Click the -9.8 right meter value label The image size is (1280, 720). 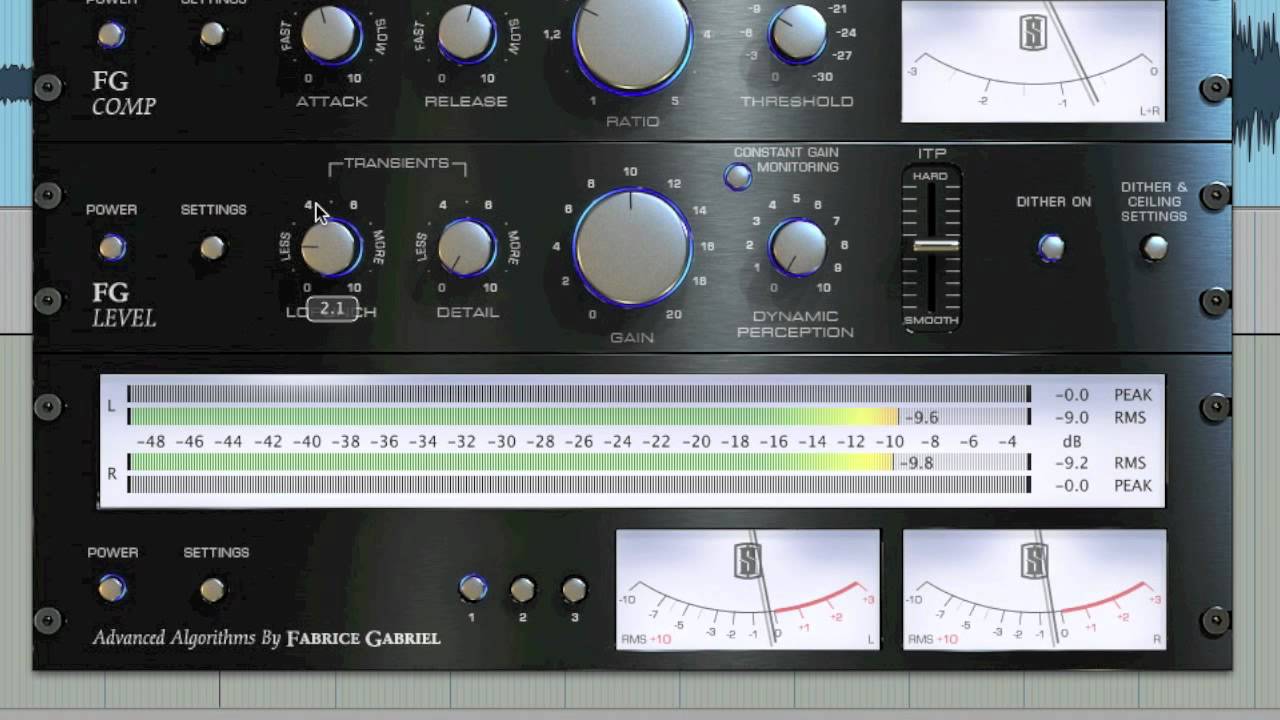[915, 463]
